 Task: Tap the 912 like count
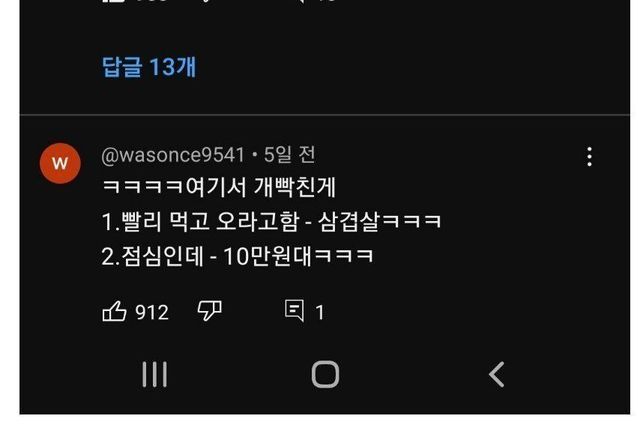pos(152,313)
